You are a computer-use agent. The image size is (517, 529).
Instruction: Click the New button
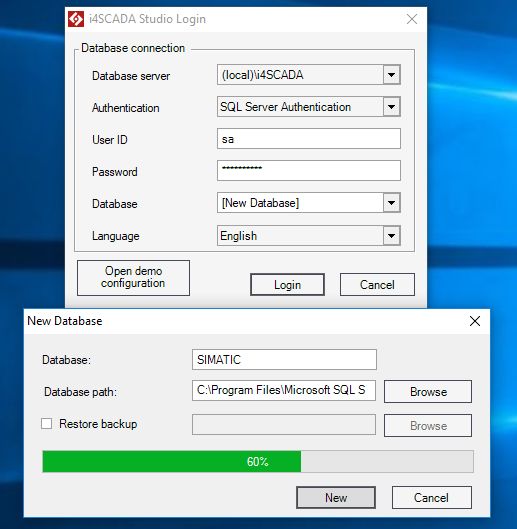[336, 498]
